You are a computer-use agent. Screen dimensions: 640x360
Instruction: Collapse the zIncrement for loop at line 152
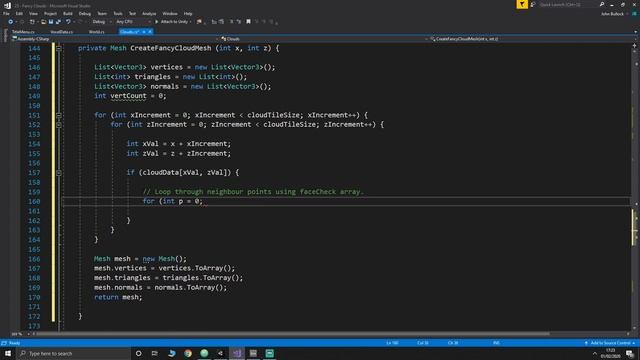tap(59, 124)
